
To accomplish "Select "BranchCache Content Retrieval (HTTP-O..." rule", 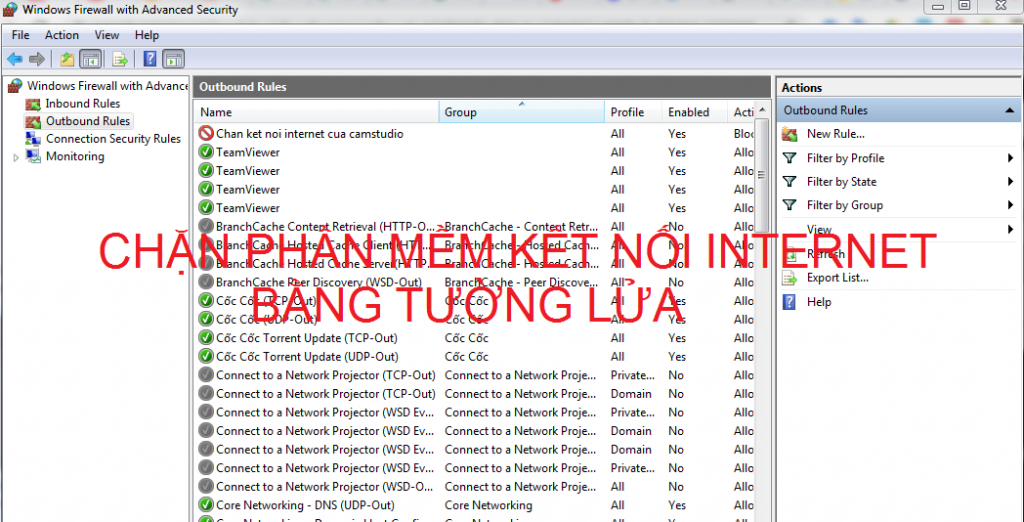I will point(325,227).
